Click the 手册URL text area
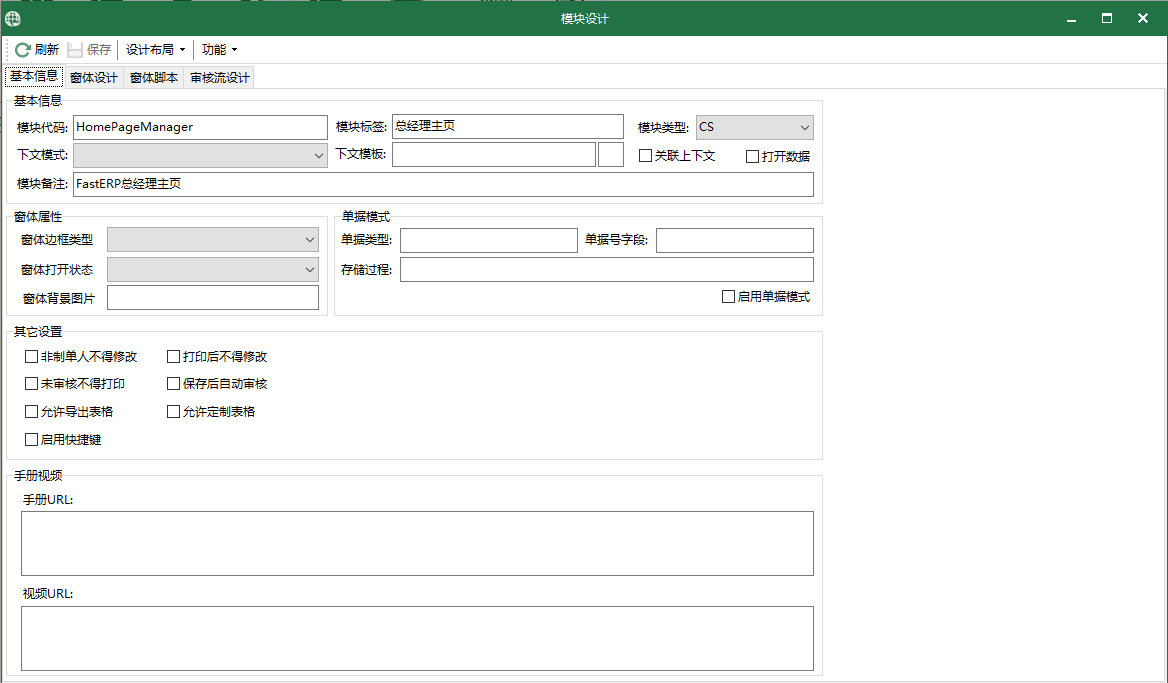The width and height of the screenshot is (1168, 683). click(x=417, y=544)
